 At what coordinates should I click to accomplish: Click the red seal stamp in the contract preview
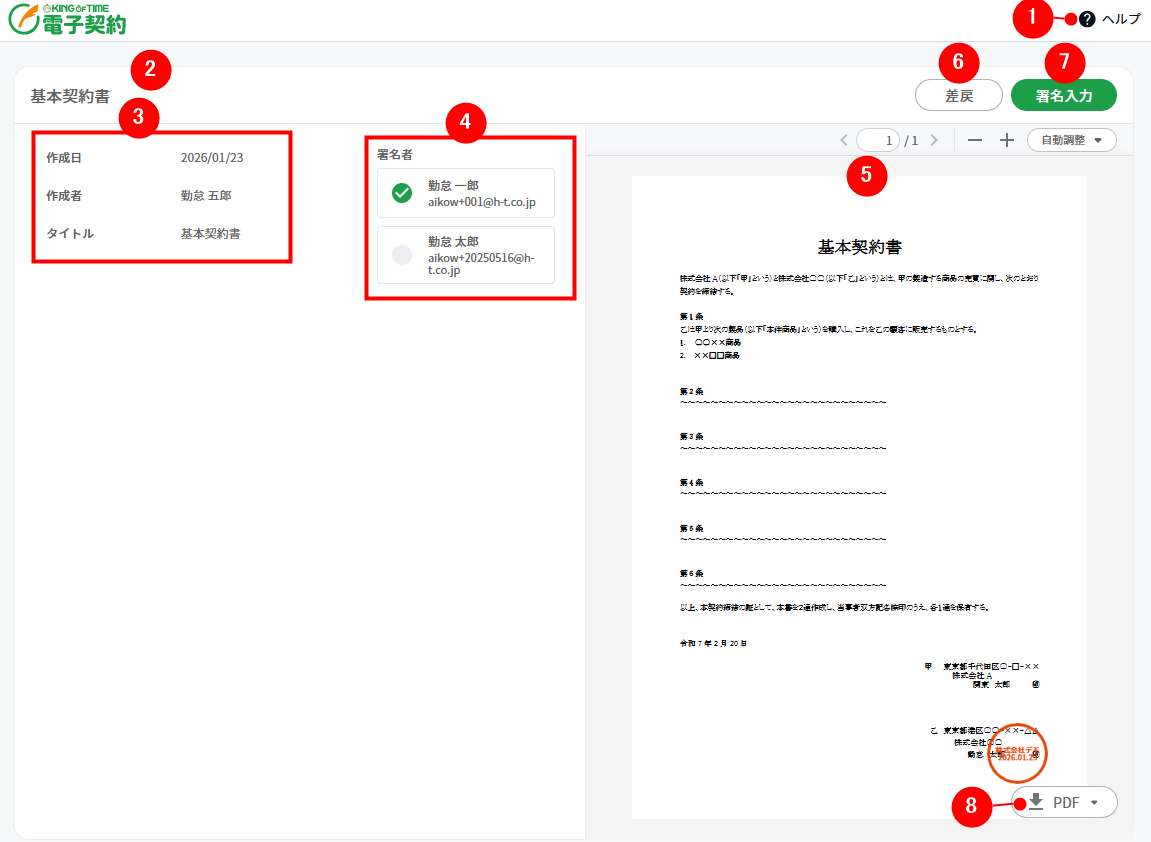[x=1017, y=754]
